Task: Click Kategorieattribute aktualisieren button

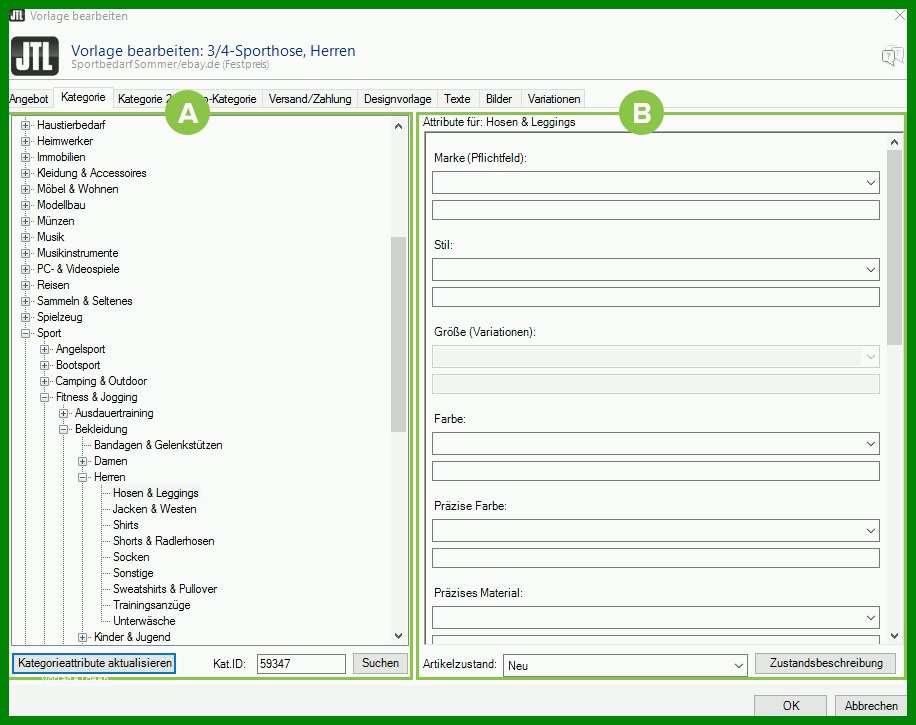Action: point(94,663)
